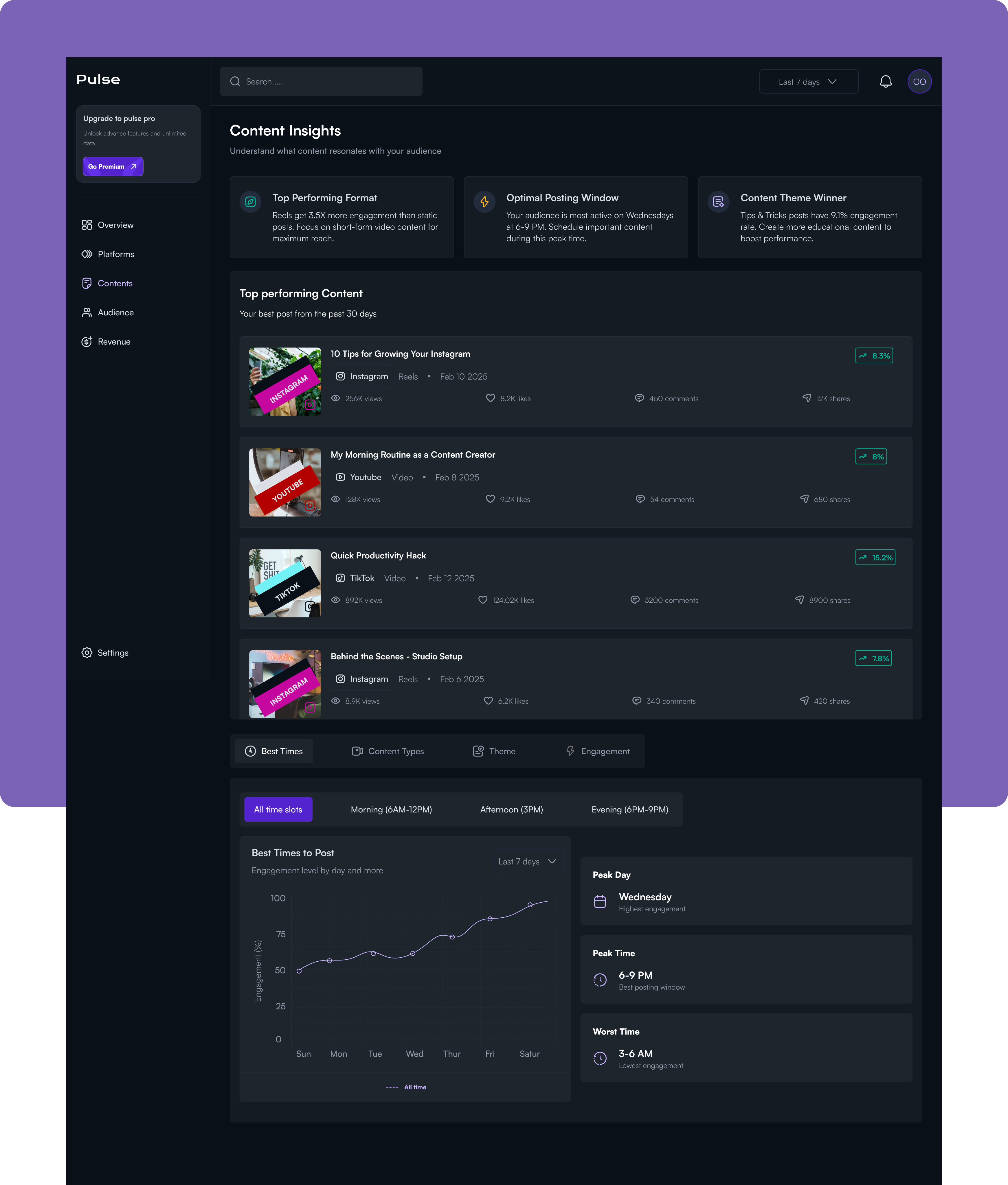Click the Go Premium button
Screen dimensions: 1008x1185
tap(113, 167)
